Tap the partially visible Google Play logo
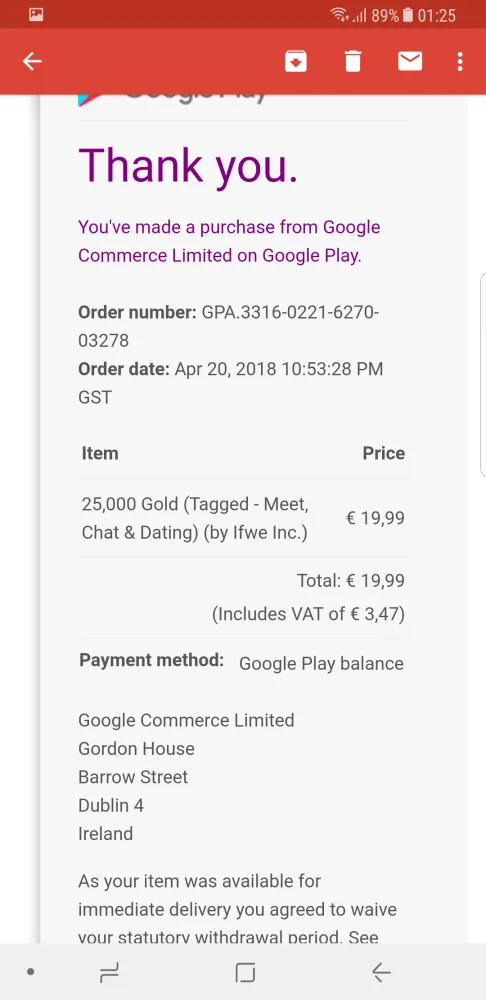The image size is (486, 1000). tap(172, 99)
